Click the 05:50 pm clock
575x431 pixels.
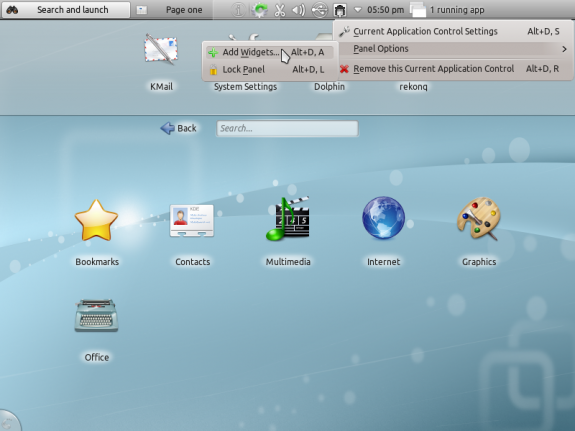pos(385,10)
